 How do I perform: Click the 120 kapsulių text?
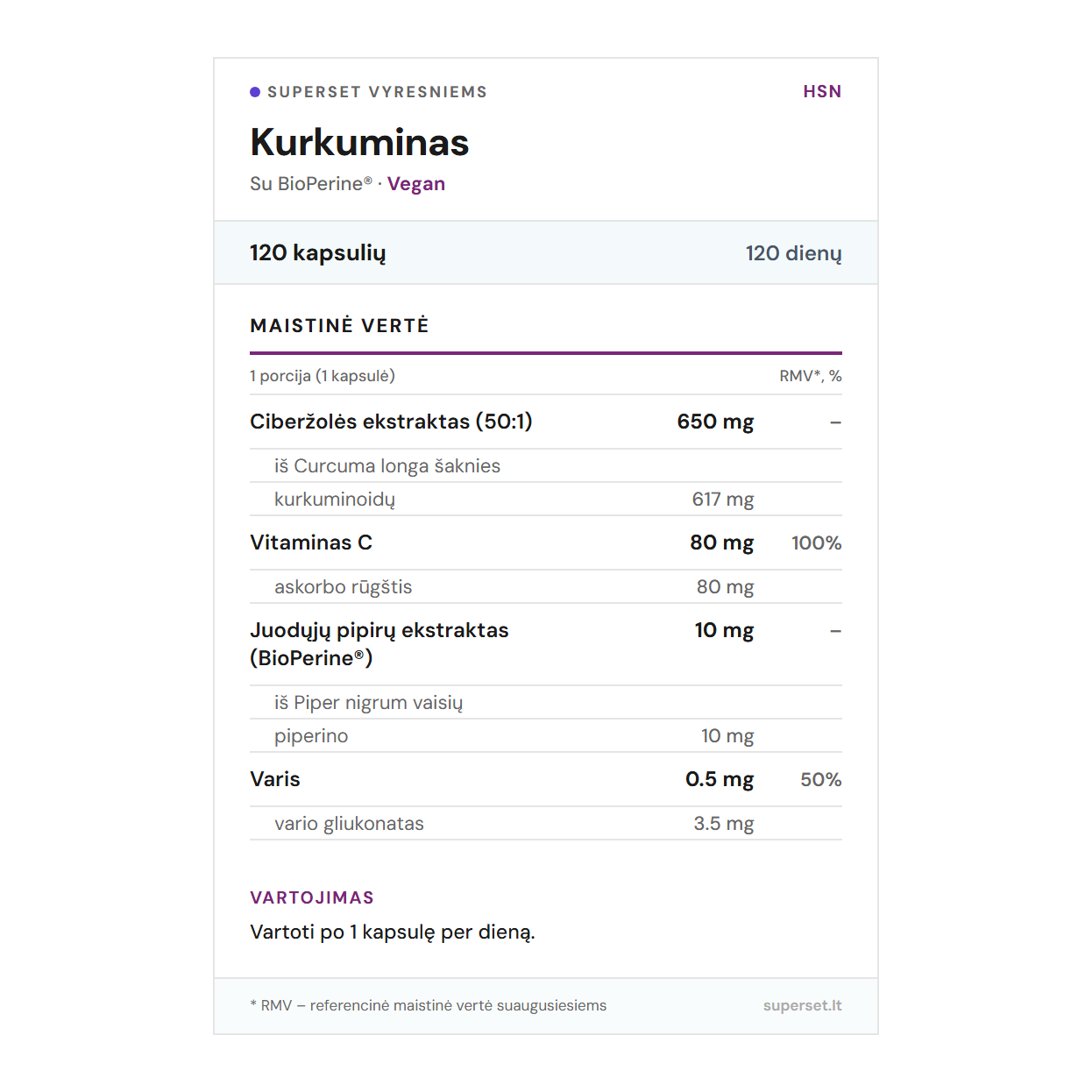317,253
